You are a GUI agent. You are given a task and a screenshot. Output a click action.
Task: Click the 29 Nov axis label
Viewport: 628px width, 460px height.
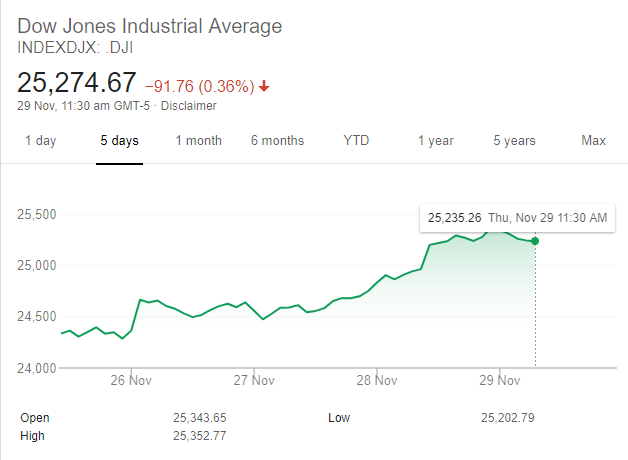(500, 380)
